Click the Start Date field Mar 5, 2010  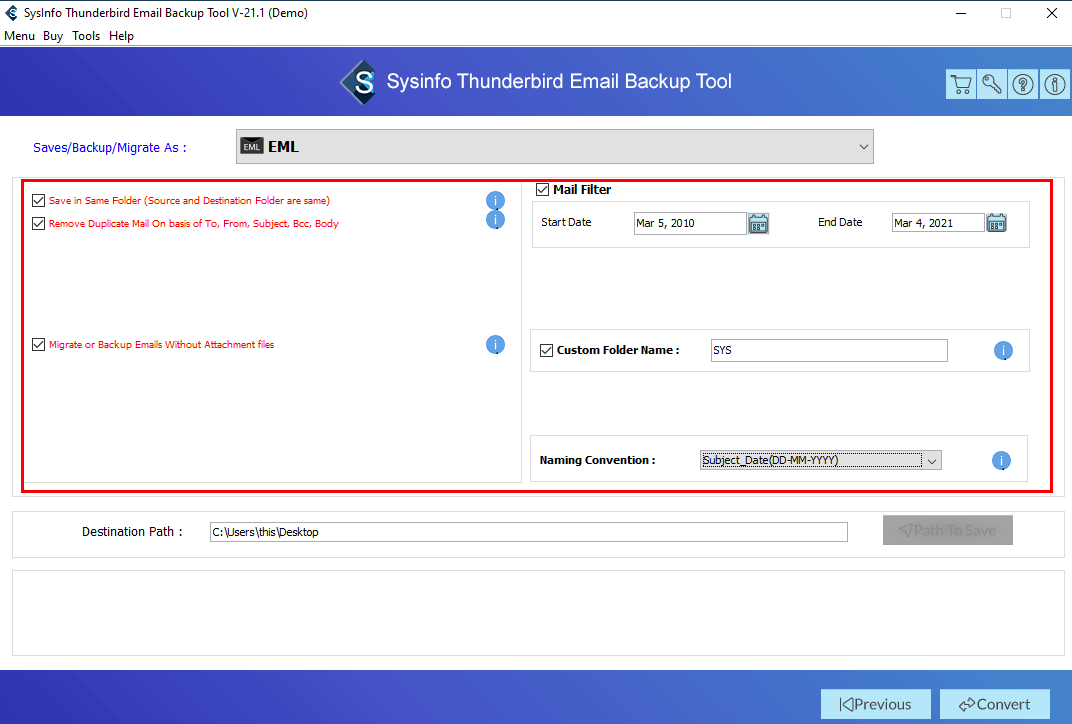[690, 223]
